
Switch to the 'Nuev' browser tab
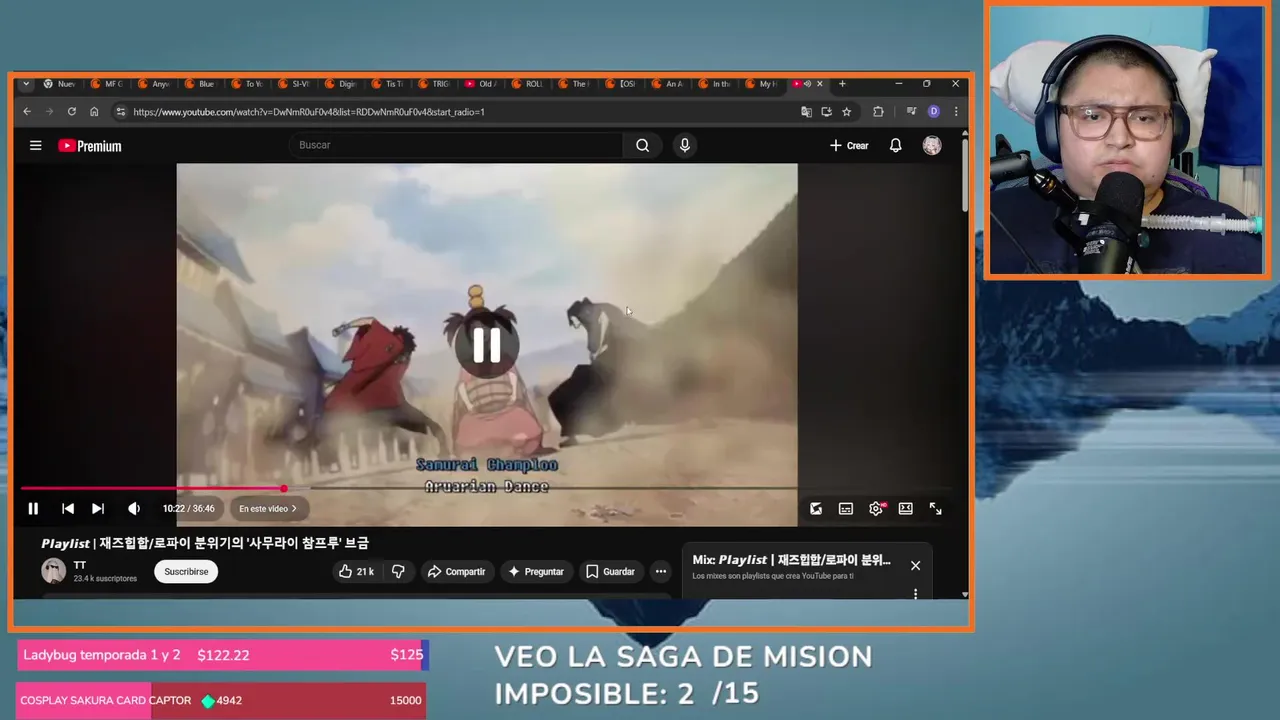pyautogui.click(x=60, y=84)
